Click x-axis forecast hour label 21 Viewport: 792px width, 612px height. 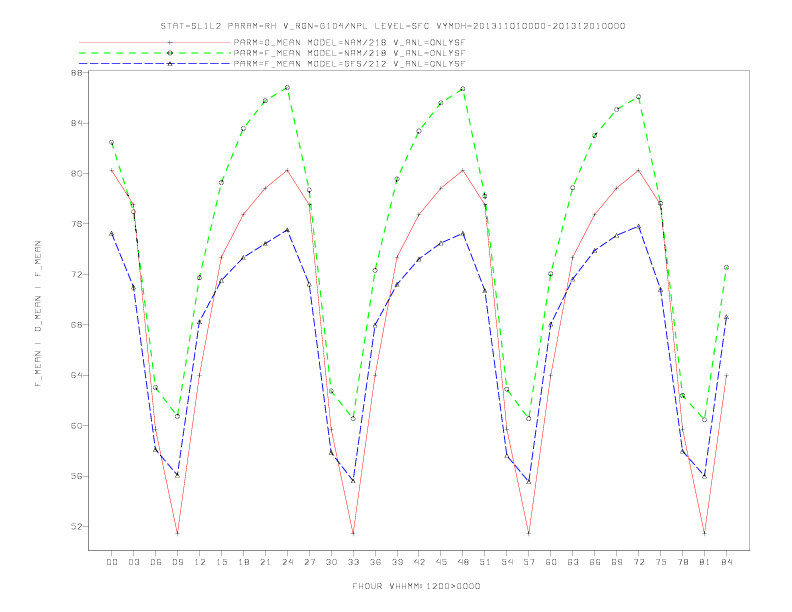click(265, 562)
